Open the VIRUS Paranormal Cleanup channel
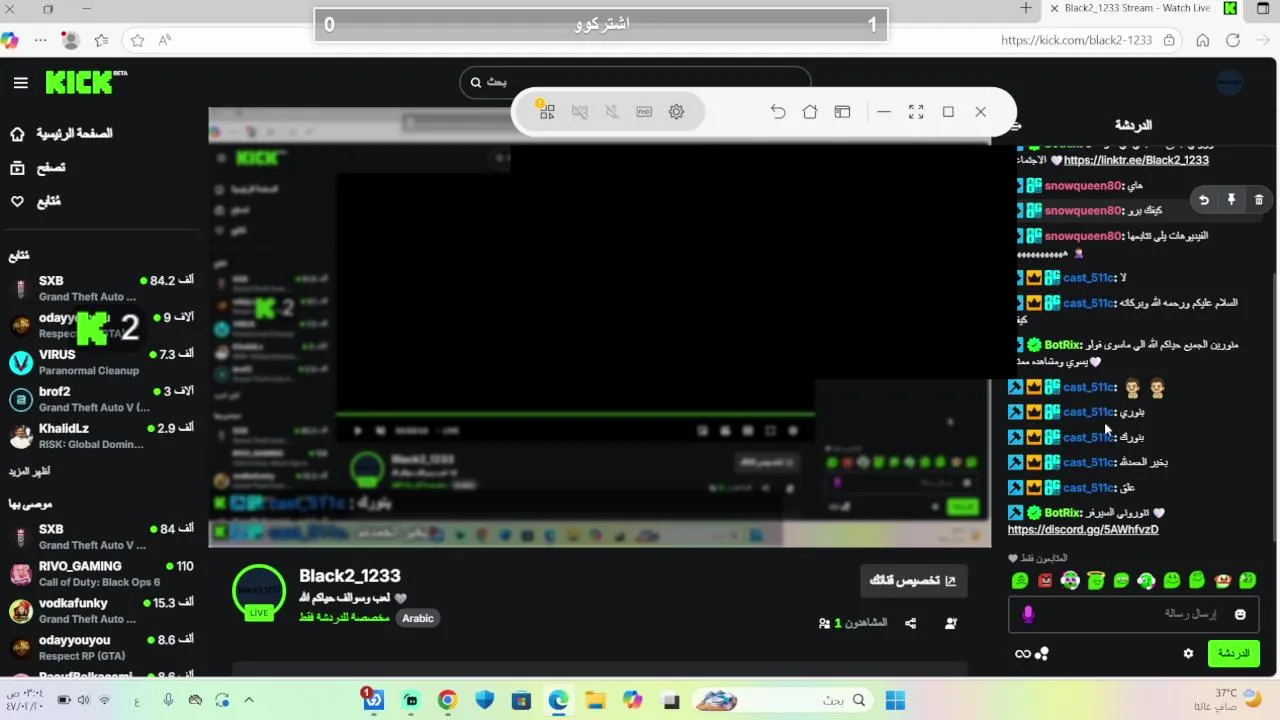This screenshot has height=720, width=1280. [x=100, y=362]
